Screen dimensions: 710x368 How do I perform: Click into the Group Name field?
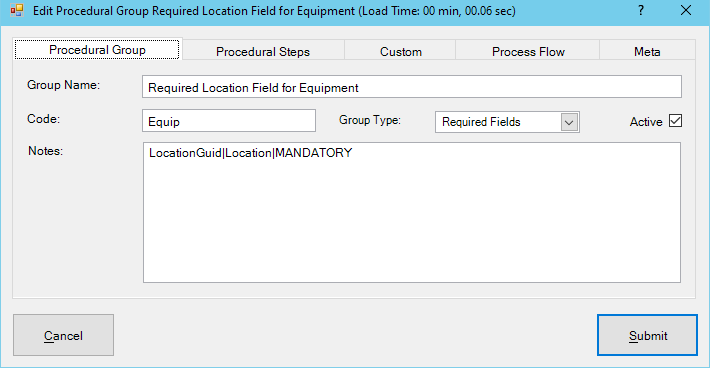tap(412, 87)
